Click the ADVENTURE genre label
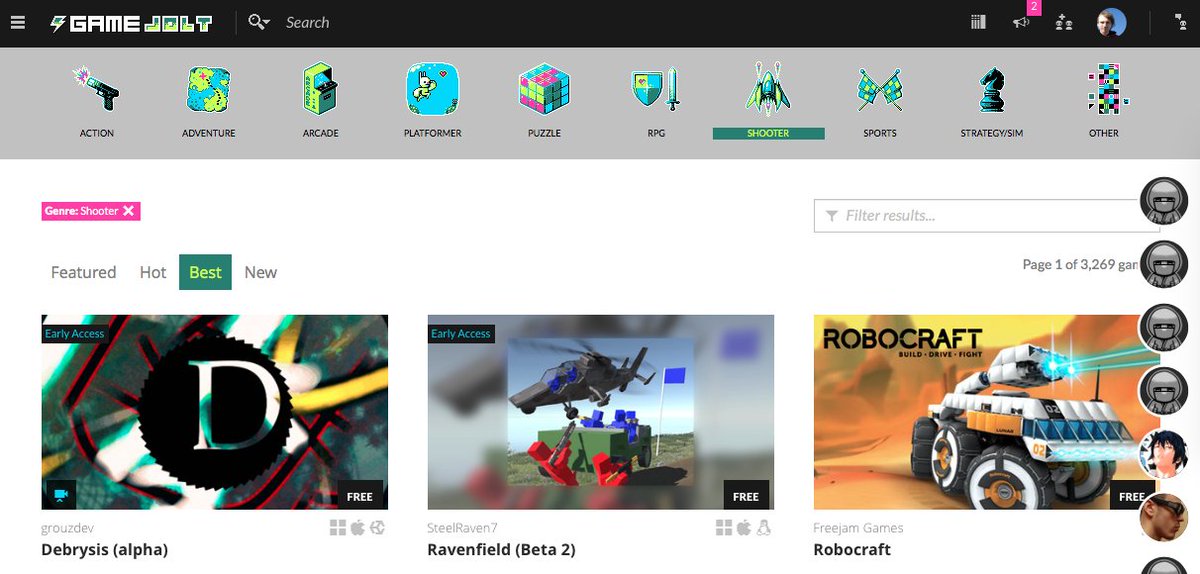1200x574 pixels. click(209, 133)
